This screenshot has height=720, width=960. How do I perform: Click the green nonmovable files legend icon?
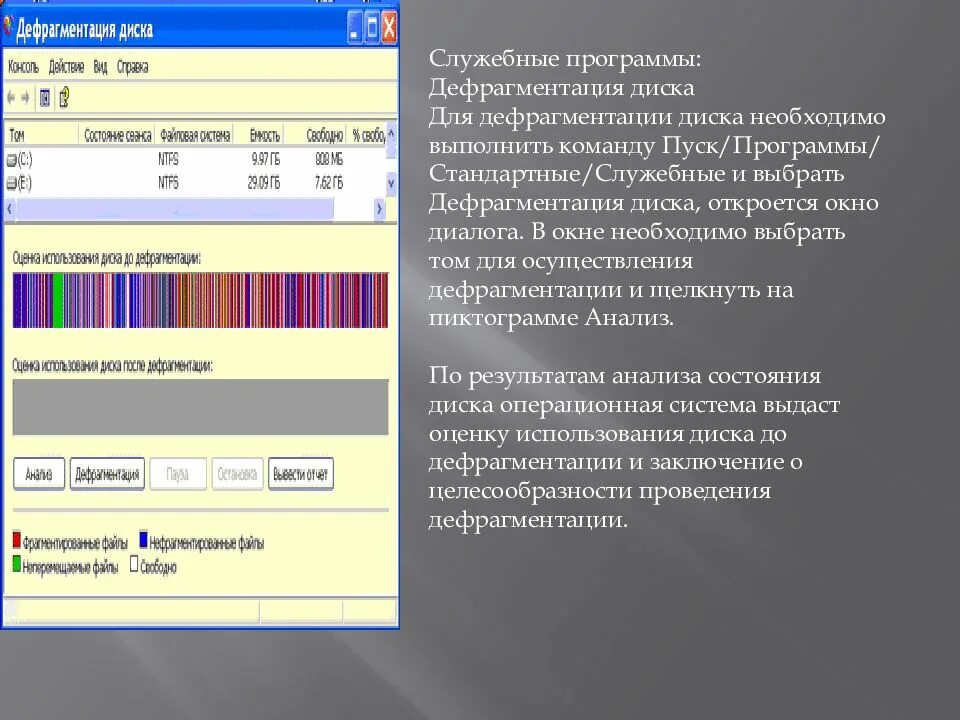16,562
